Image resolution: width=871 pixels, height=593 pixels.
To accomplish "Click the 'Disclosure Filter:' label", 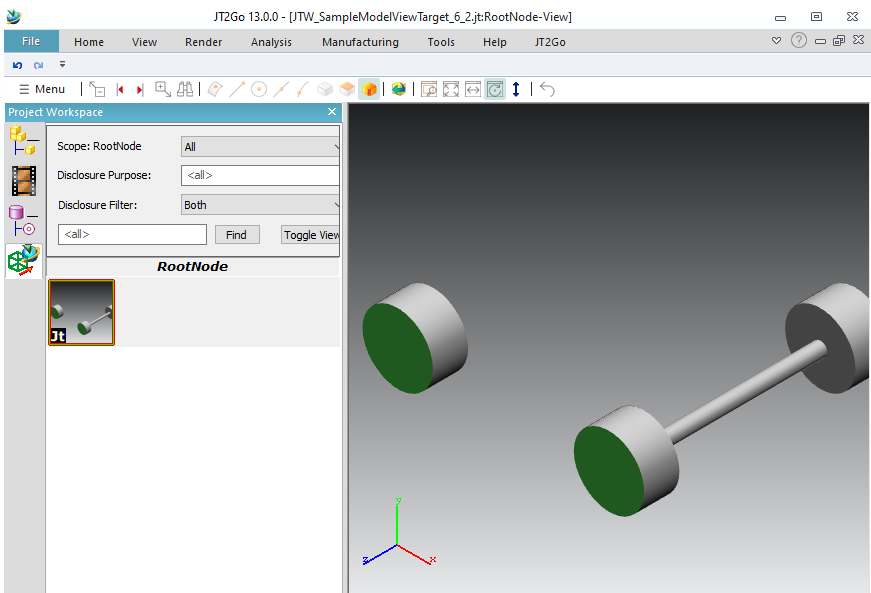I will coord(98,205).
